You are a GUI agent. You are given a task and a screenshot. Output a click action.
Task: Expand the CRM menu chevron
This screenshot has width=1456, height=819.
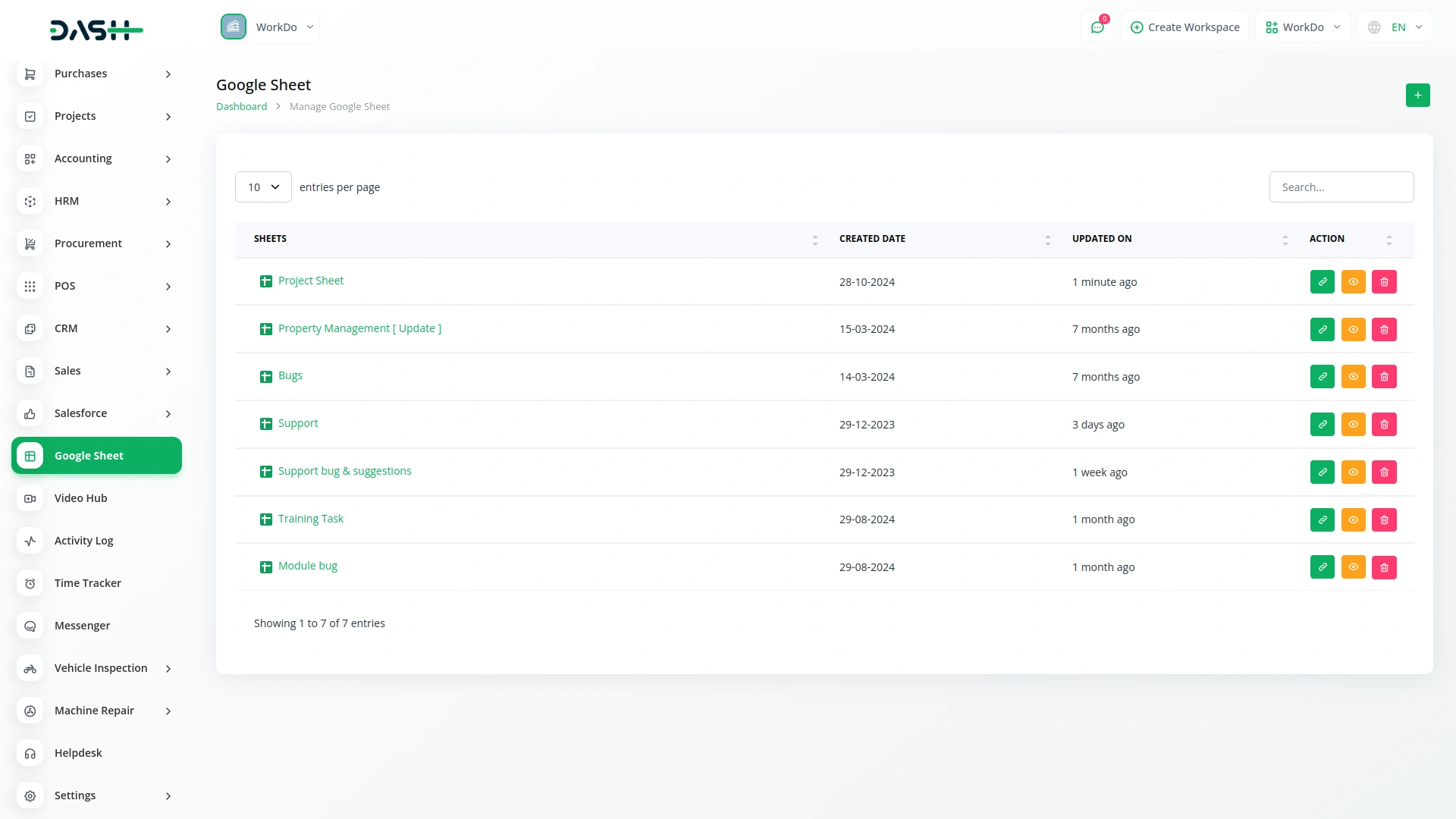[168, 328]
